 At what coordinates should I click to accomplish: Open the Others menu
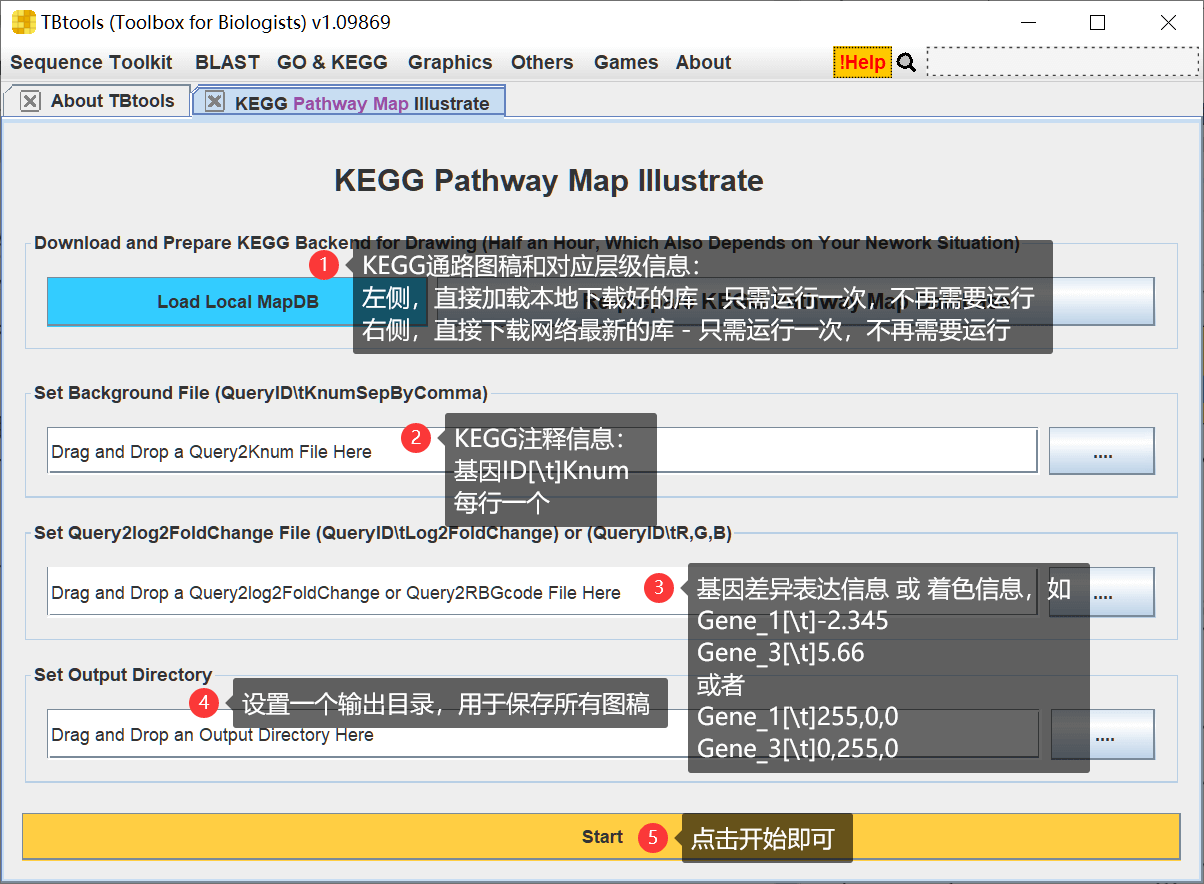tap(542, 62)
